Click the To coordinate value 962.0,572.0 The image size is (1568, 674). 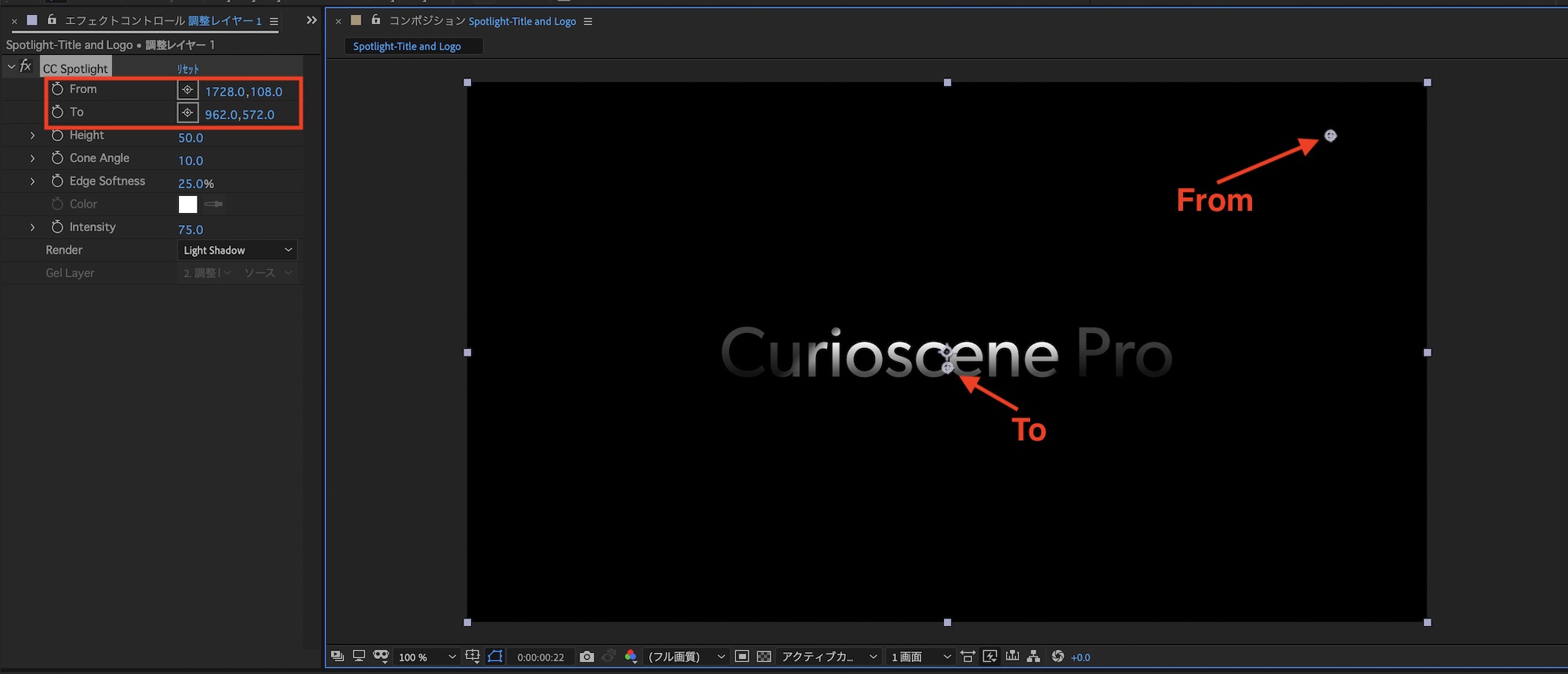tap(240, 114)
